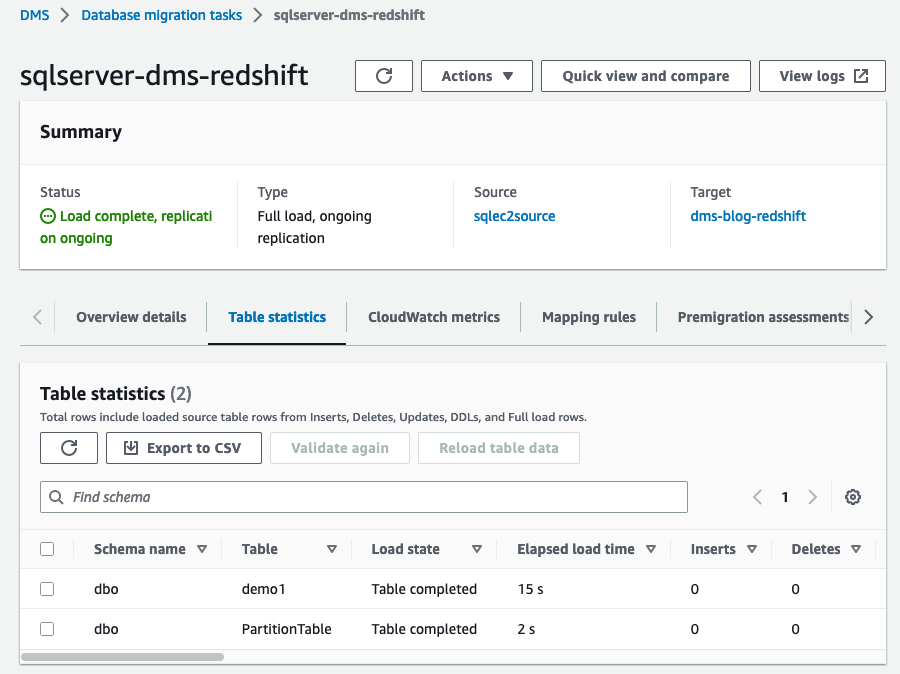Open the dms-blog-redshift target link
The image size is (900, 674).
748,215
